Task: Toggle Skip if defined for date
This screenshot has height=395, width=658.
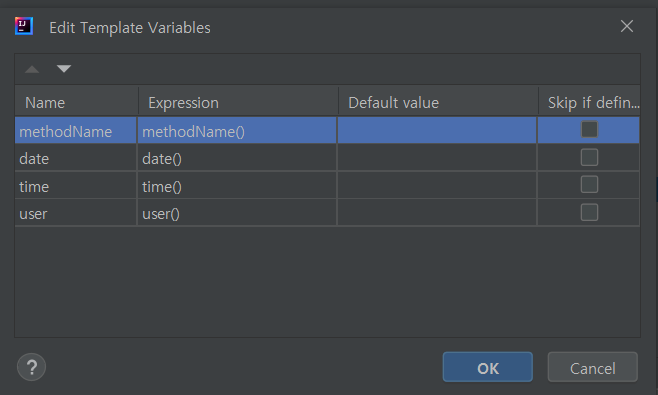Action: point(589,157)
